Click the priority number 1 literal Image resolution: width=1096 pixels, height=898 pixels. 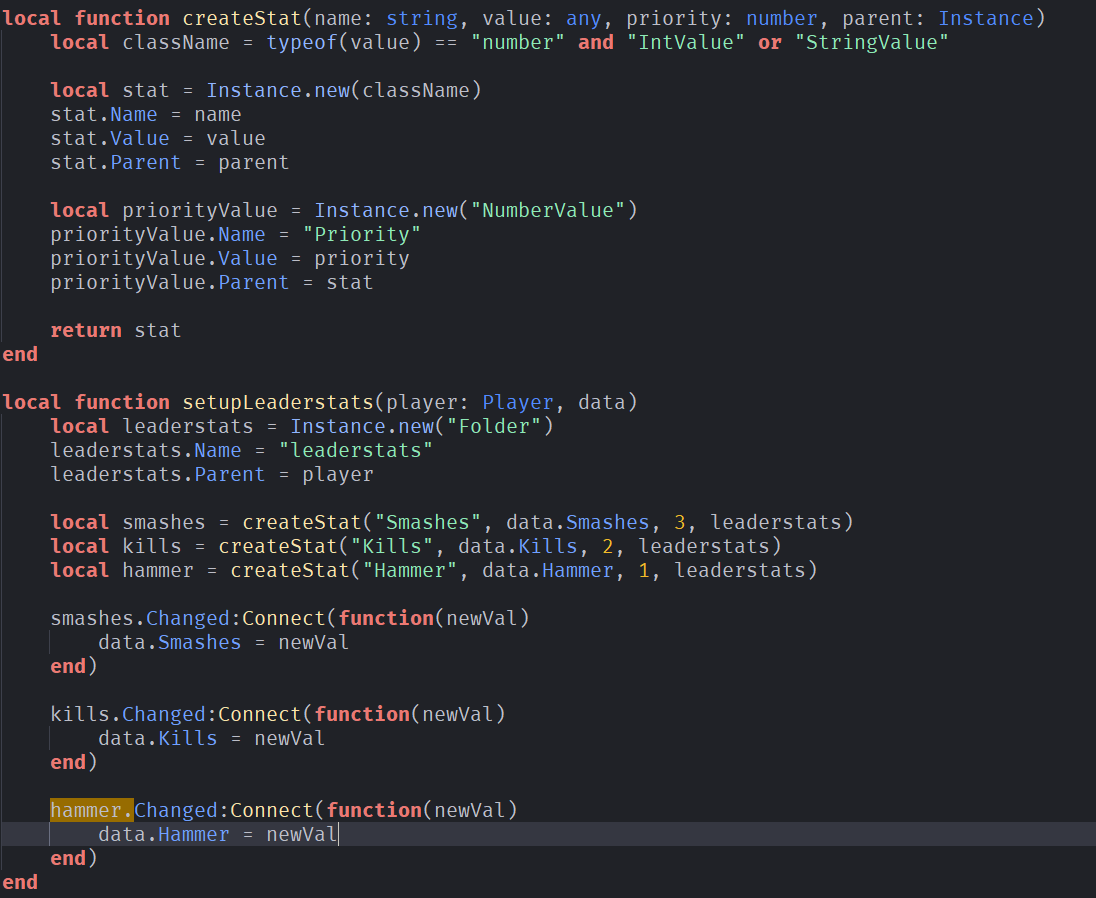click(644, 570)
